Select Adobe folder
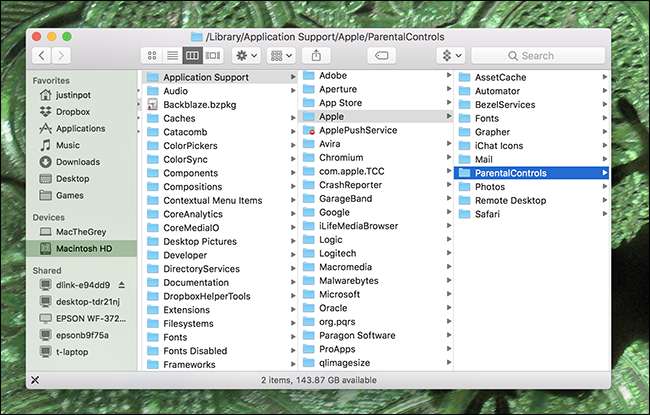Screen dimensions: 650x415 376,75
